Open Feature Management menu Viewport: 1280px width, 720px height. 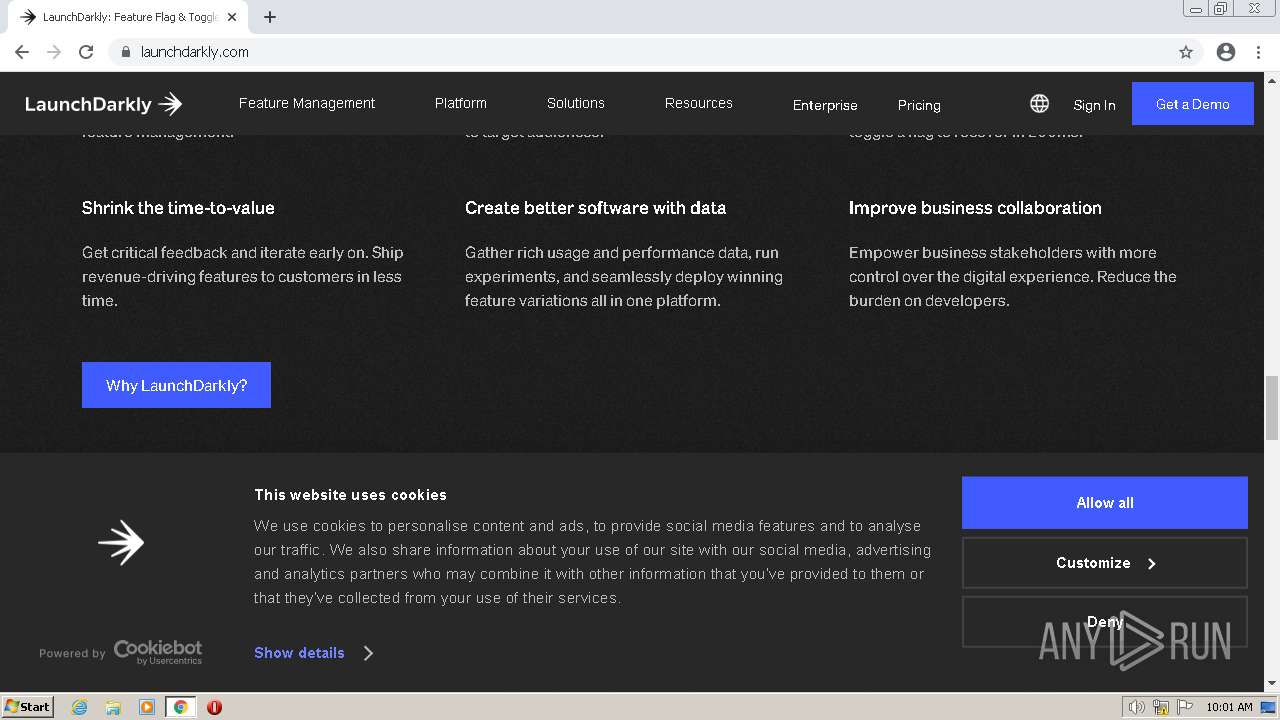tap(307, 103)
